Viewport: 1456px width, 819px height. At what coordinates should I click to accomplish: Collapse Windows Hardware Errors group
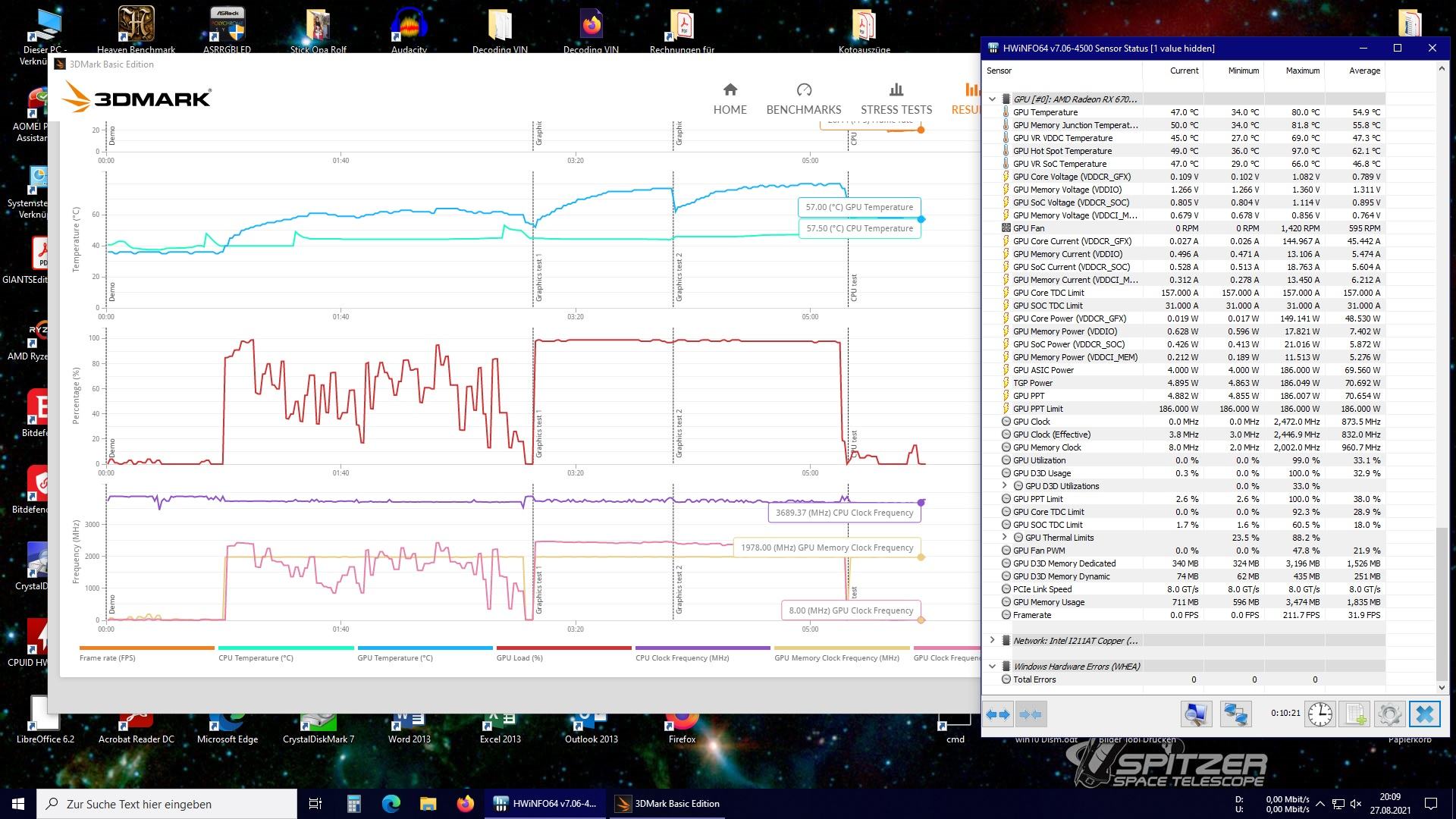click(x=992, y=667)
